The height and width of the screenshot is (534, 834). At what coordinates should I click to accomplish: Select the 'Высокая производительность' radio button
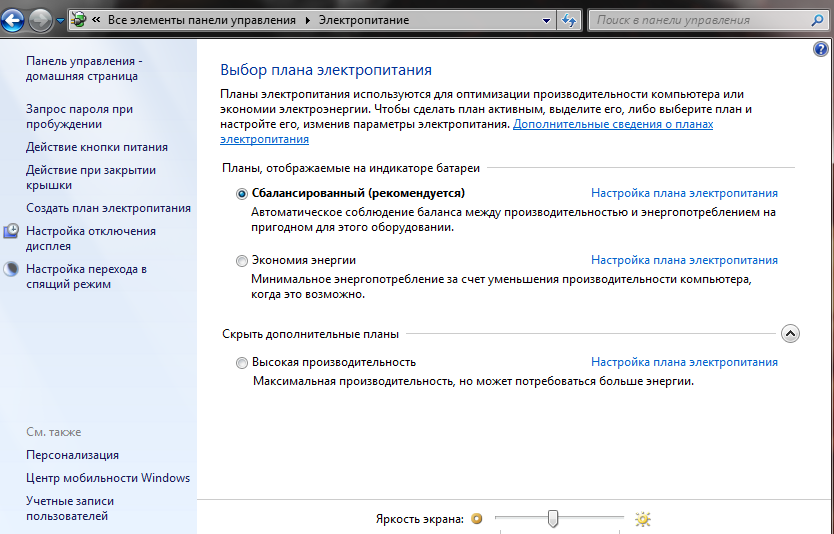242,363
